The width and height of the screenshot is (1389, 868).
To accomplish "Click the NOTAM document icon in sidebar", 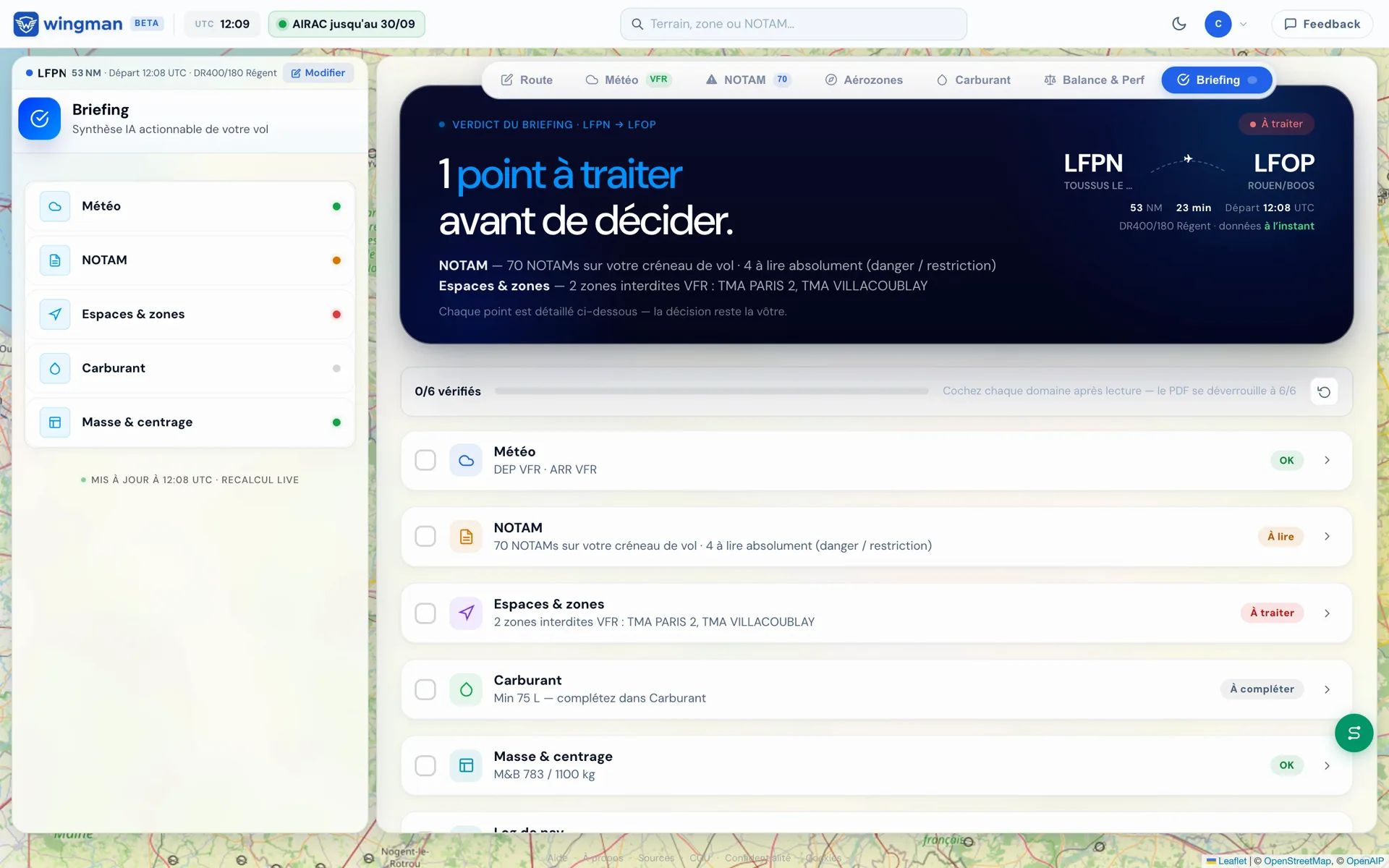I will coord(55,260).
